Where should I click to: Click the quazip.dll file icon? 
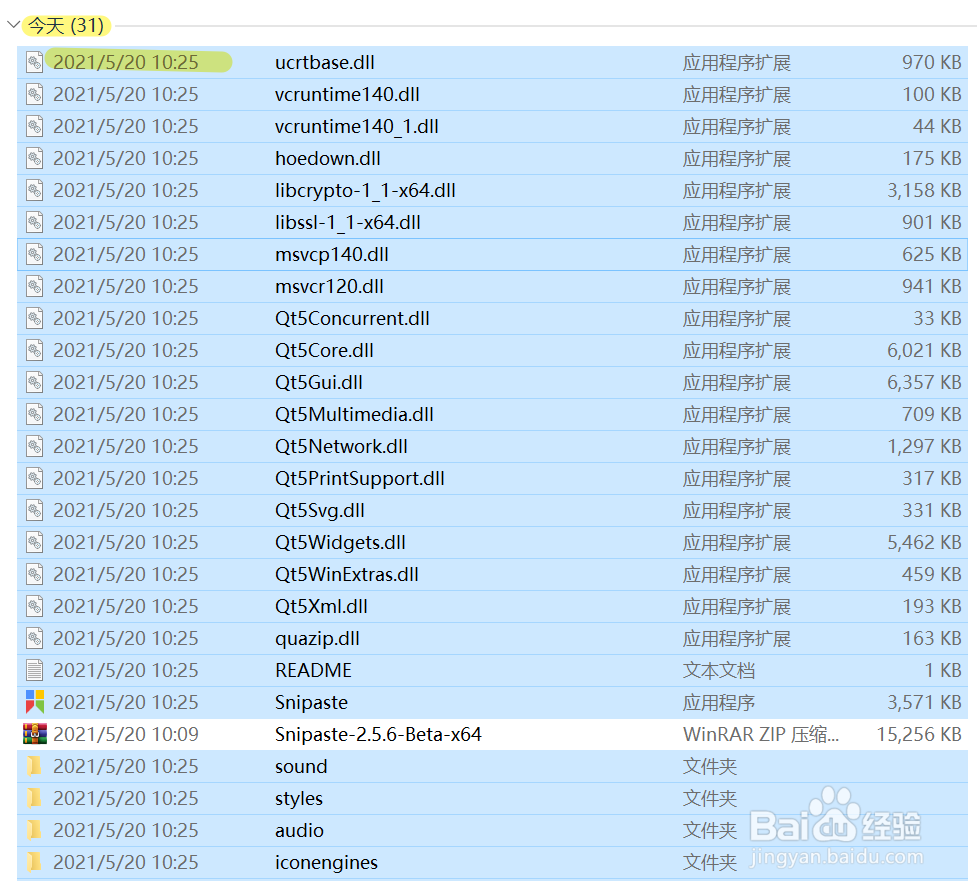click(x=35, y=638)
